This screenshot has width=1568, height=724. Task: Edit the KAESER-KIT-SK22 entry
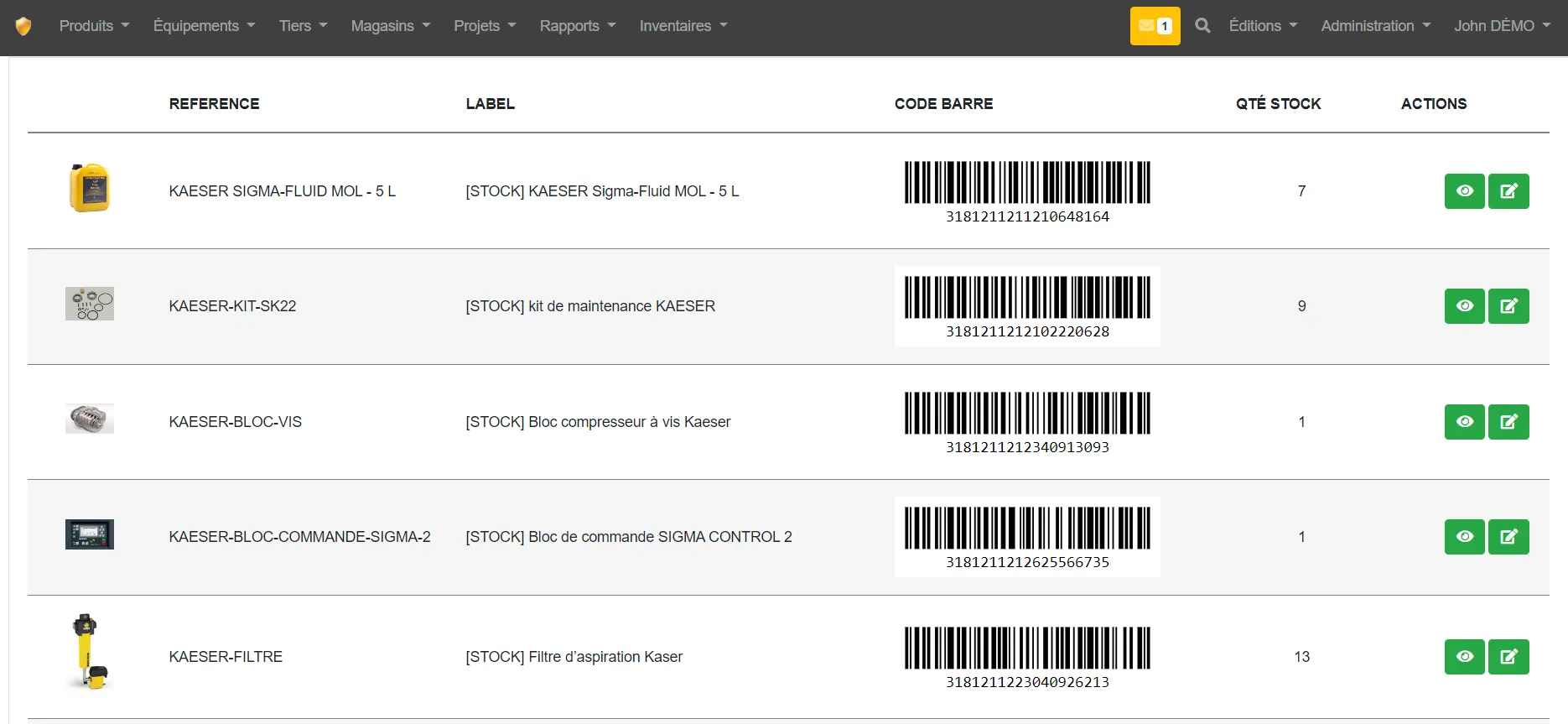[x=1508, y=306]
